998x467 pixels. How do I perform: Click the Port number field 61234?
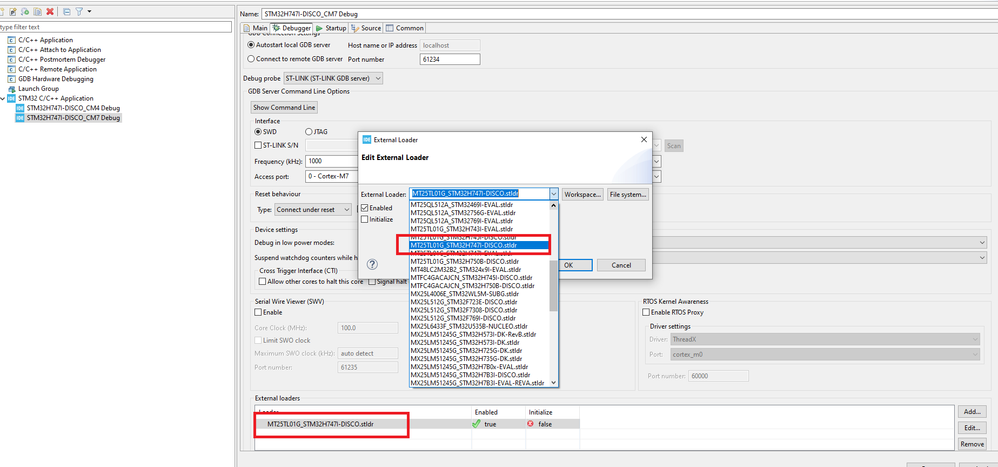point(449,59)
